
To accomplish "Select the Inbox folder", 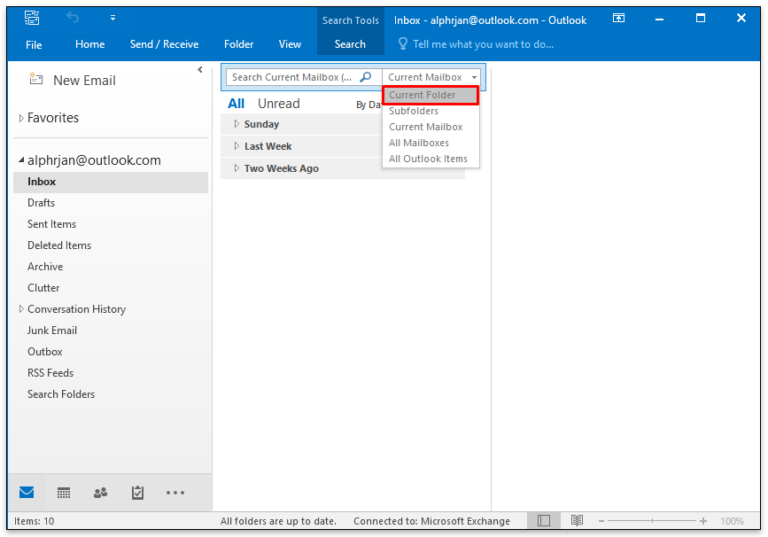I will 111,182.
